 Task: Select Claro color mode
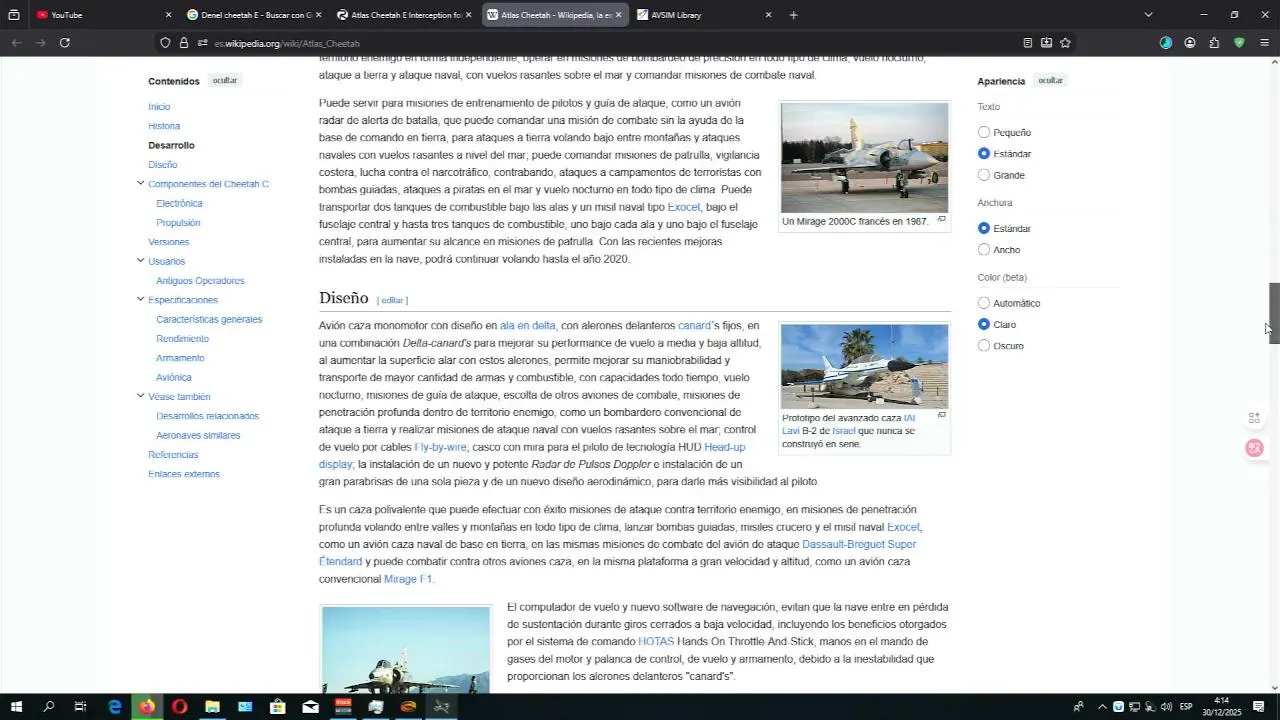click(x=984, y=324)
